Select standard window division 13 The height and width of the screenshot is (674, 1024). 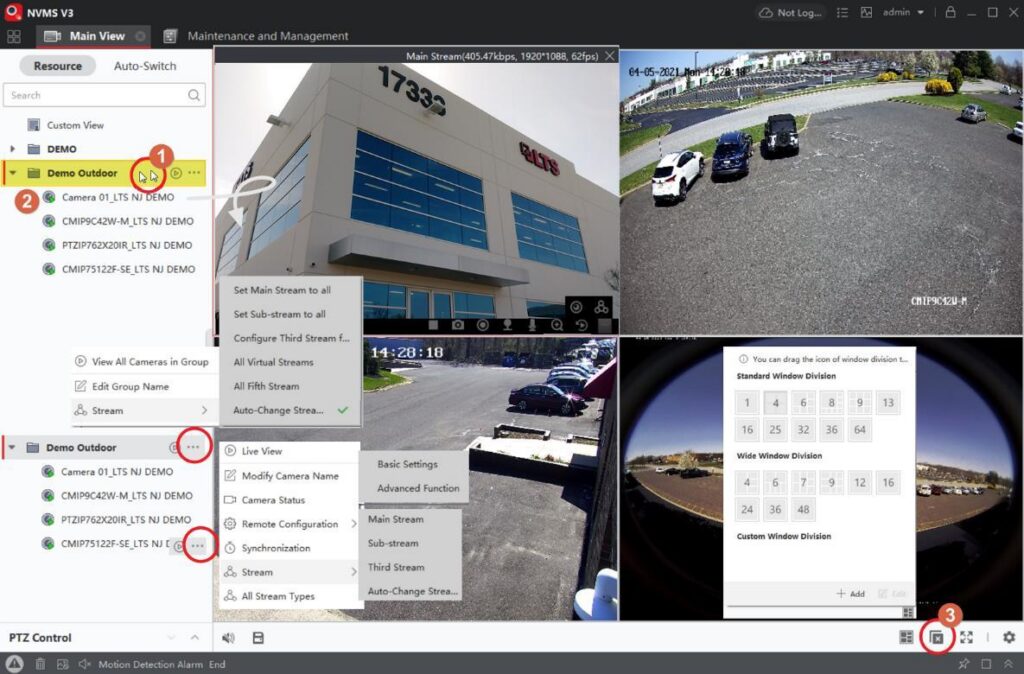pos(888,403)
